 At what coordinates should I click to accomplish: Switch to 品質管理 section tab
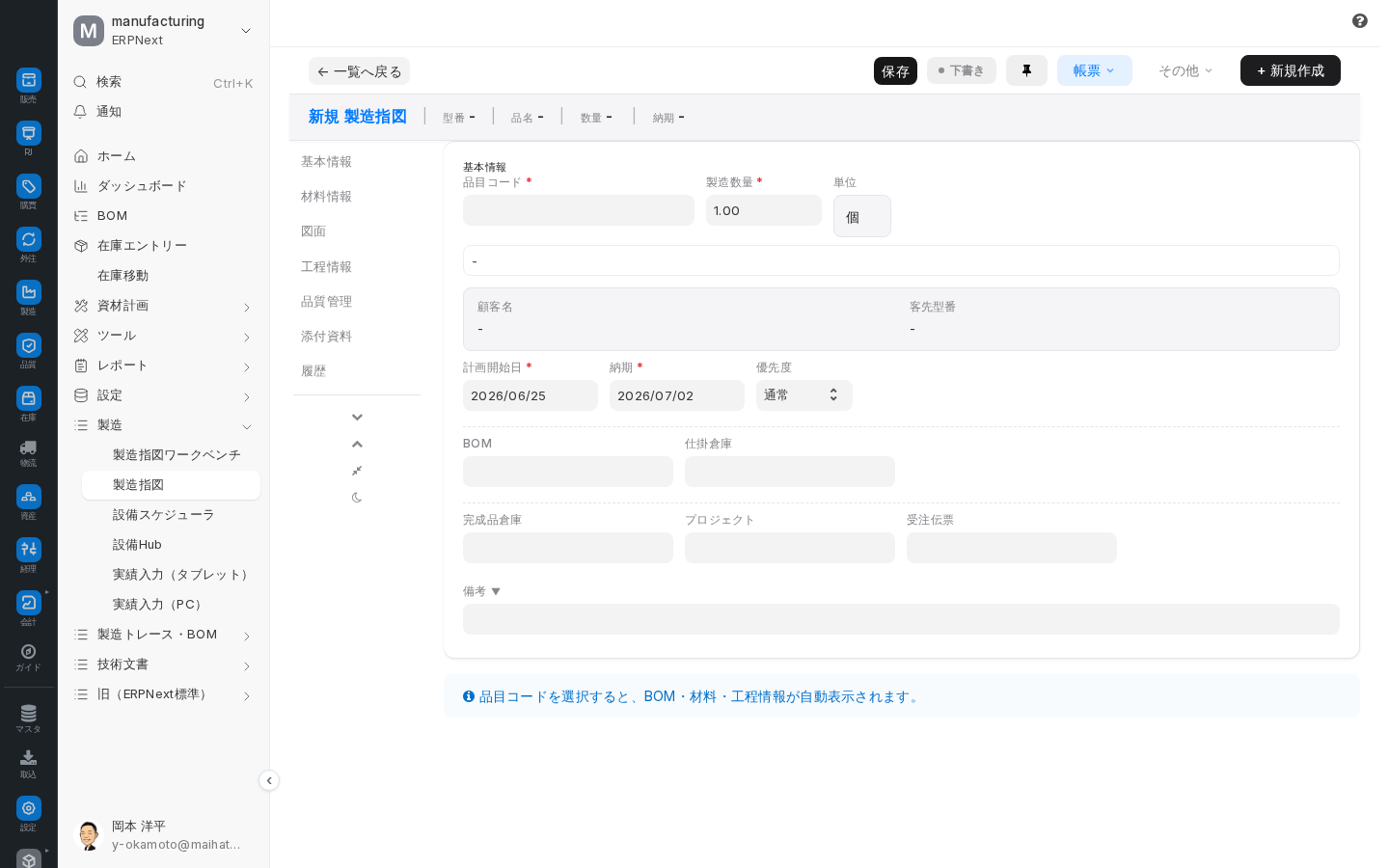tap(326, 302)
